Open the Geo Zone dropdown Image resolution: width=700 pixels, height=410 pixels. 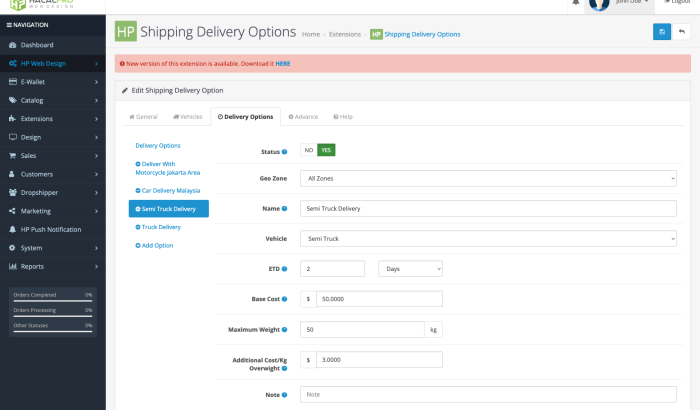(x=488, y=178)
